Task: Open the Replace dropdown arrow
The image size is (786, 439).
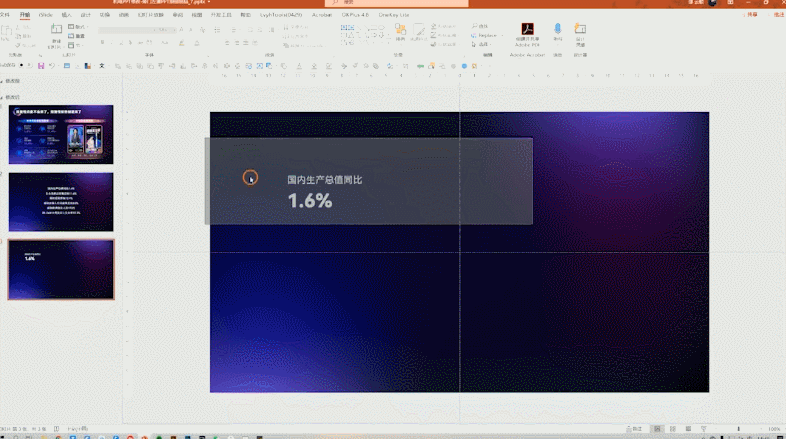Action: click(x=502, y=36)
